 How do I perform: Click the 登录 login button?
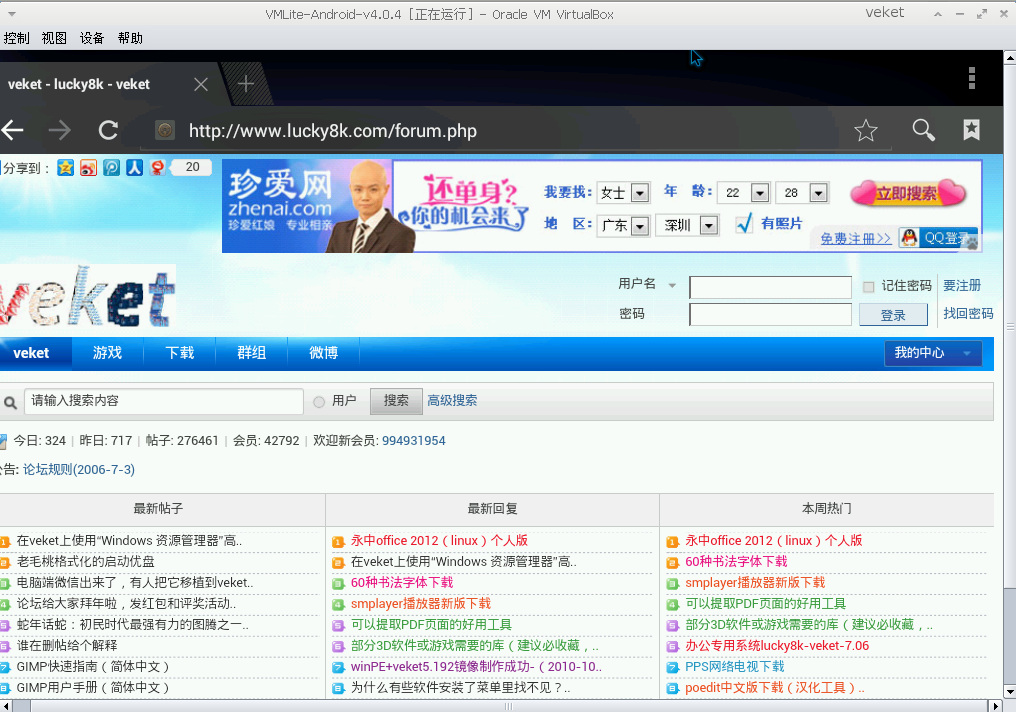point(893,315)
